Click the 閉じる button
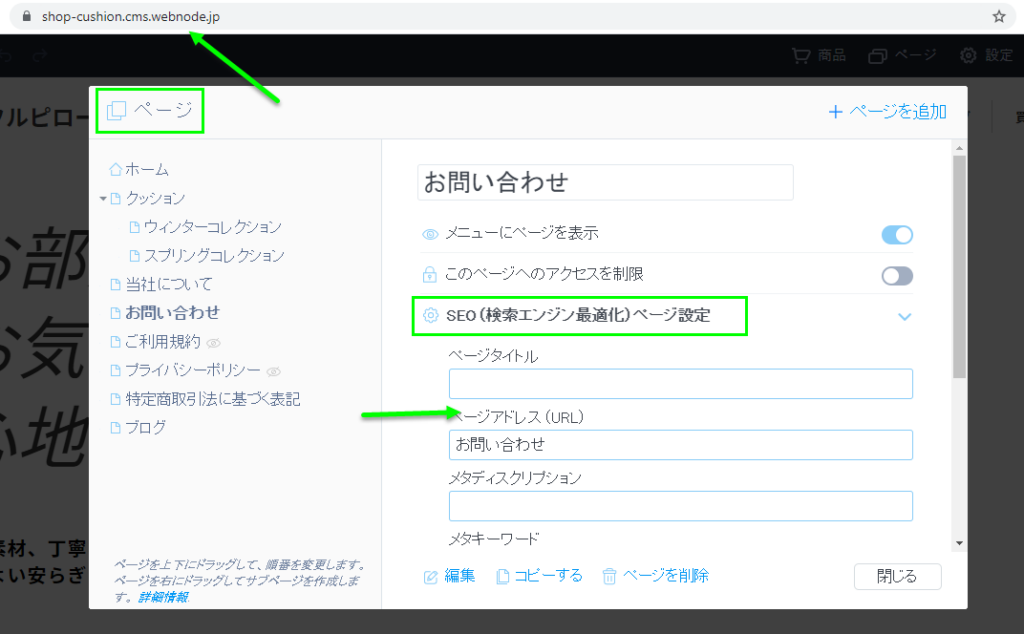Screen dimensions: 1024x634 pos(897,577)
